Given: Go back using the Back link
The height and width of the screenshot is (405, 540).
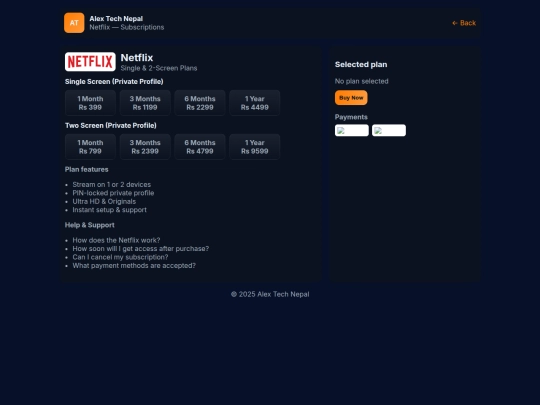Looking at the screenshot, I should 464,23.
